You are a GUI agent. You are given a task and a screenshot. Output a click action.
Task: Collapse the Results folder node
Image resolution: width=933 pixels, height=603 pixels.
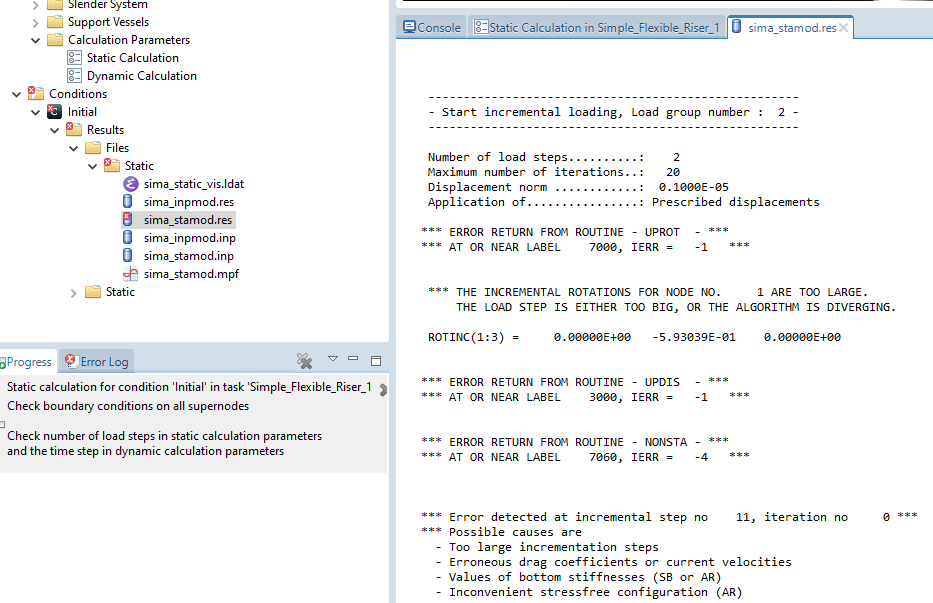pos(55,130)
